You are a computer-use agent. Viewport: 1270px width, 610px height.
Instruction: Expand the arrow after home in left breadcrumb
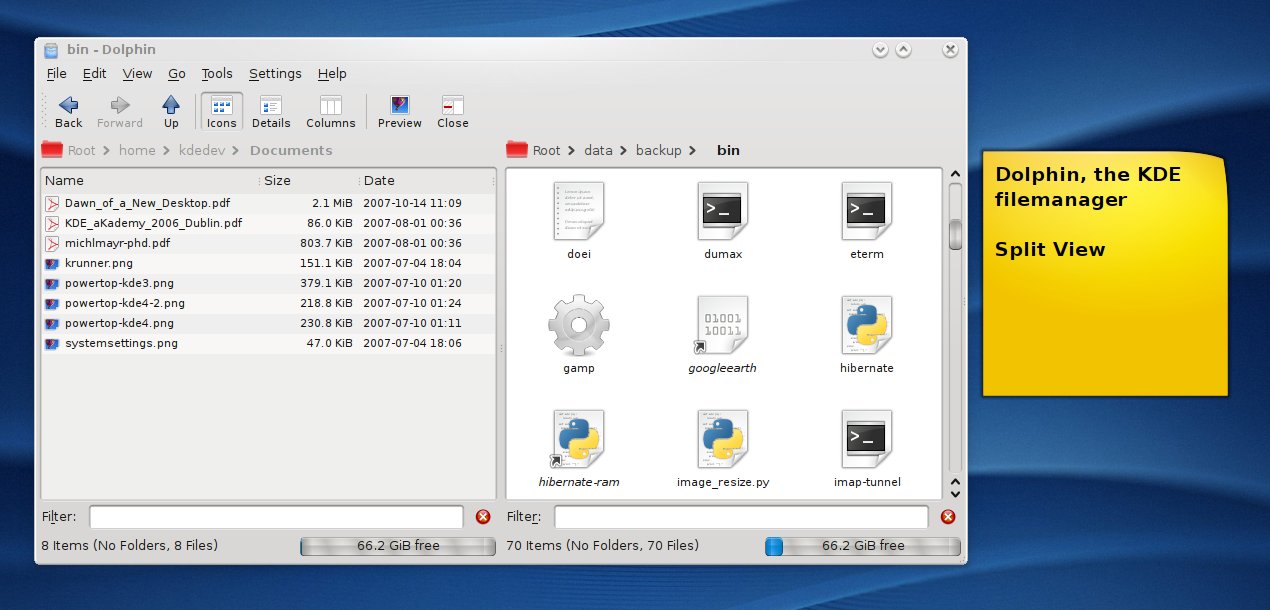point(167,151)
